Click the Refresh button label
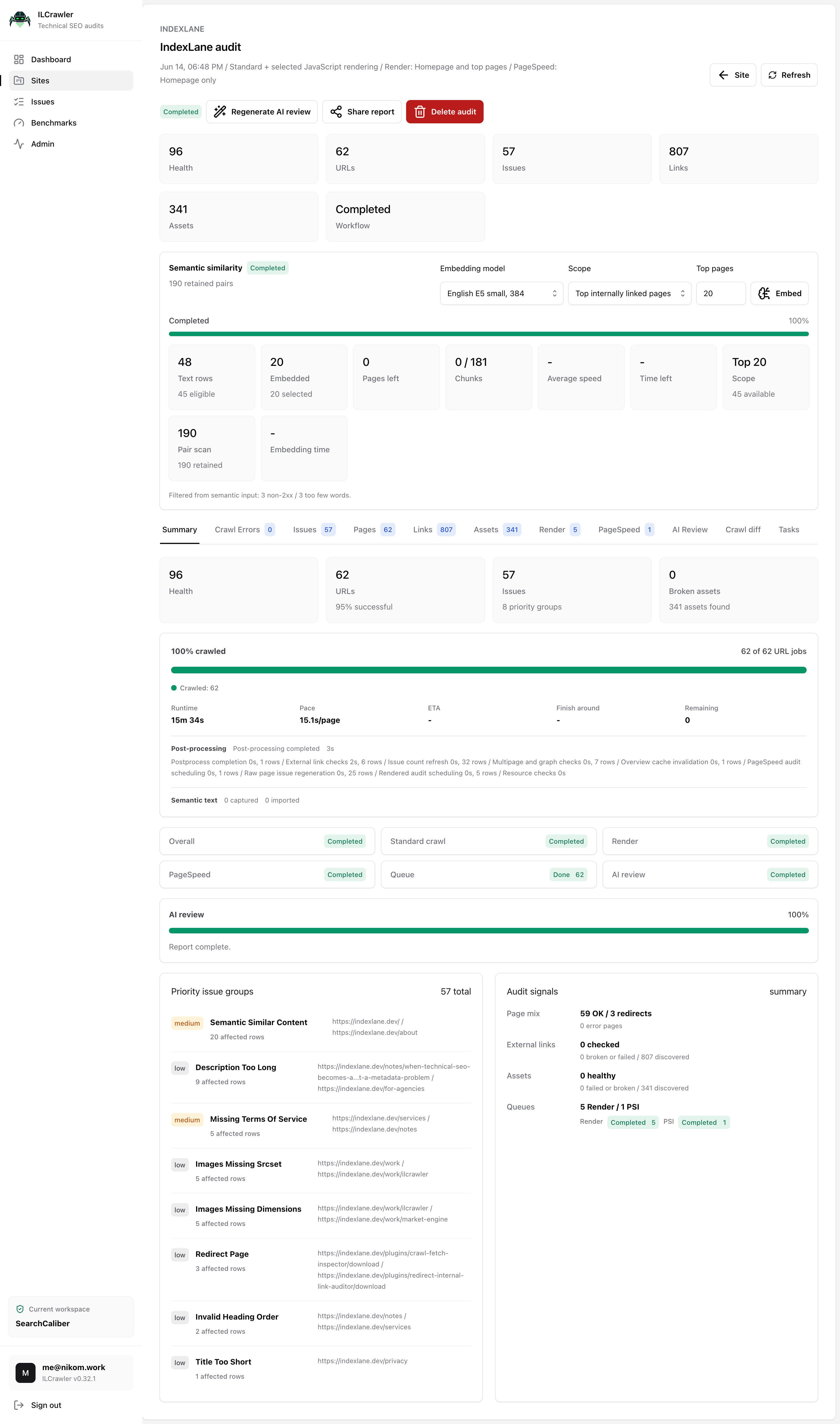This screenshot has width=840, height=1424. [x=795, y=75]
